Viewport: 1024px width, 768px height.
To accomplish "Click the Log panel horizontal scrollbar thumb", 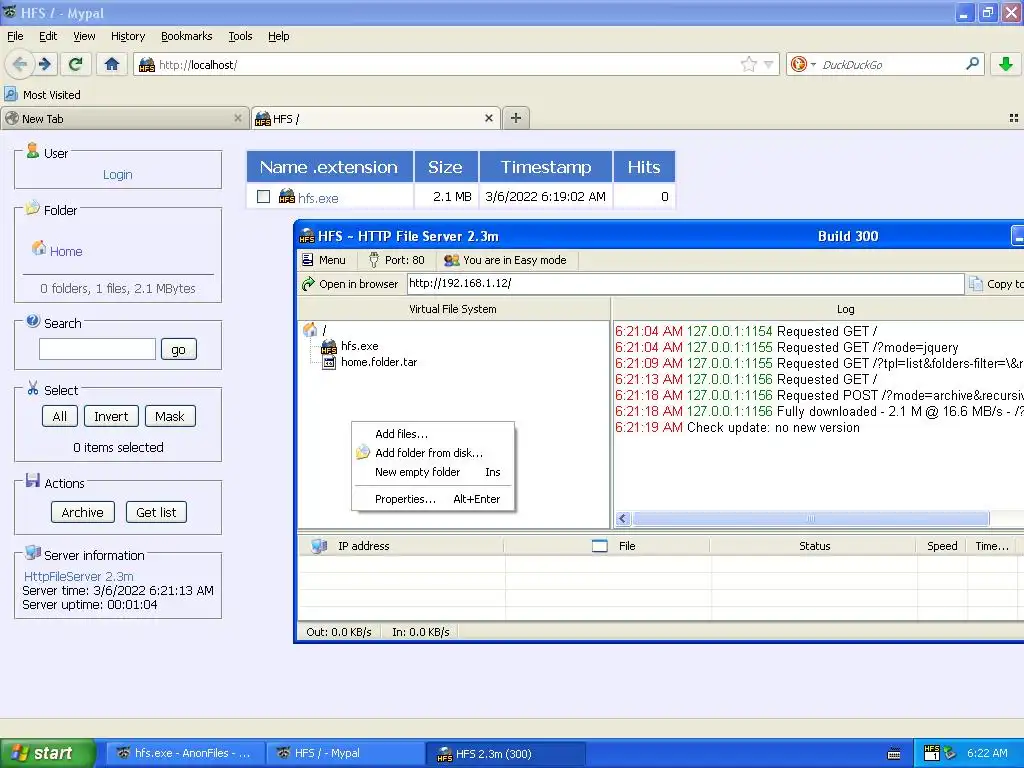I will (x=810, y=519).
